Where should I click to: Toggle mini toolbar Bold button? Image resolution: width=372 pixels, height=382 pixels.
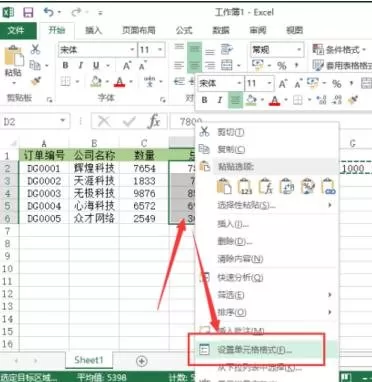pos(205,100)
